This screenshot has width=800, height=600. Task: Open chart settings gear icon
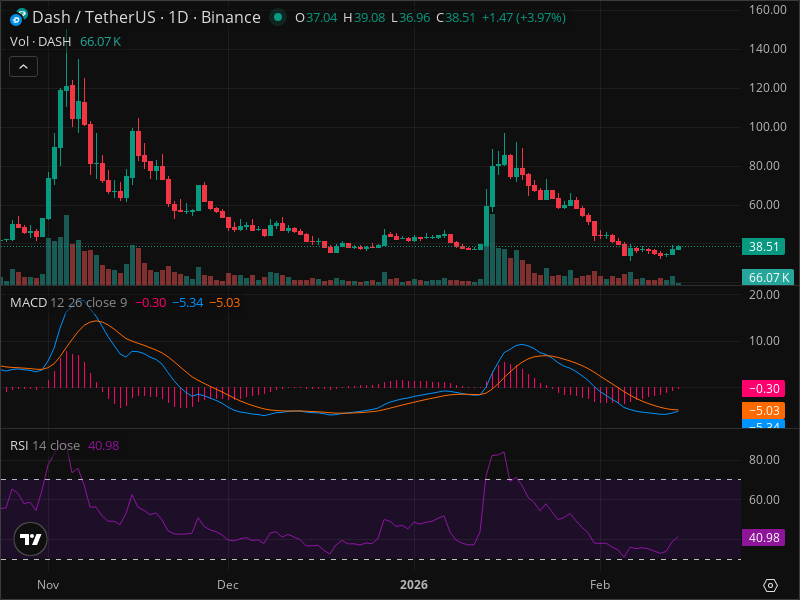770,585
